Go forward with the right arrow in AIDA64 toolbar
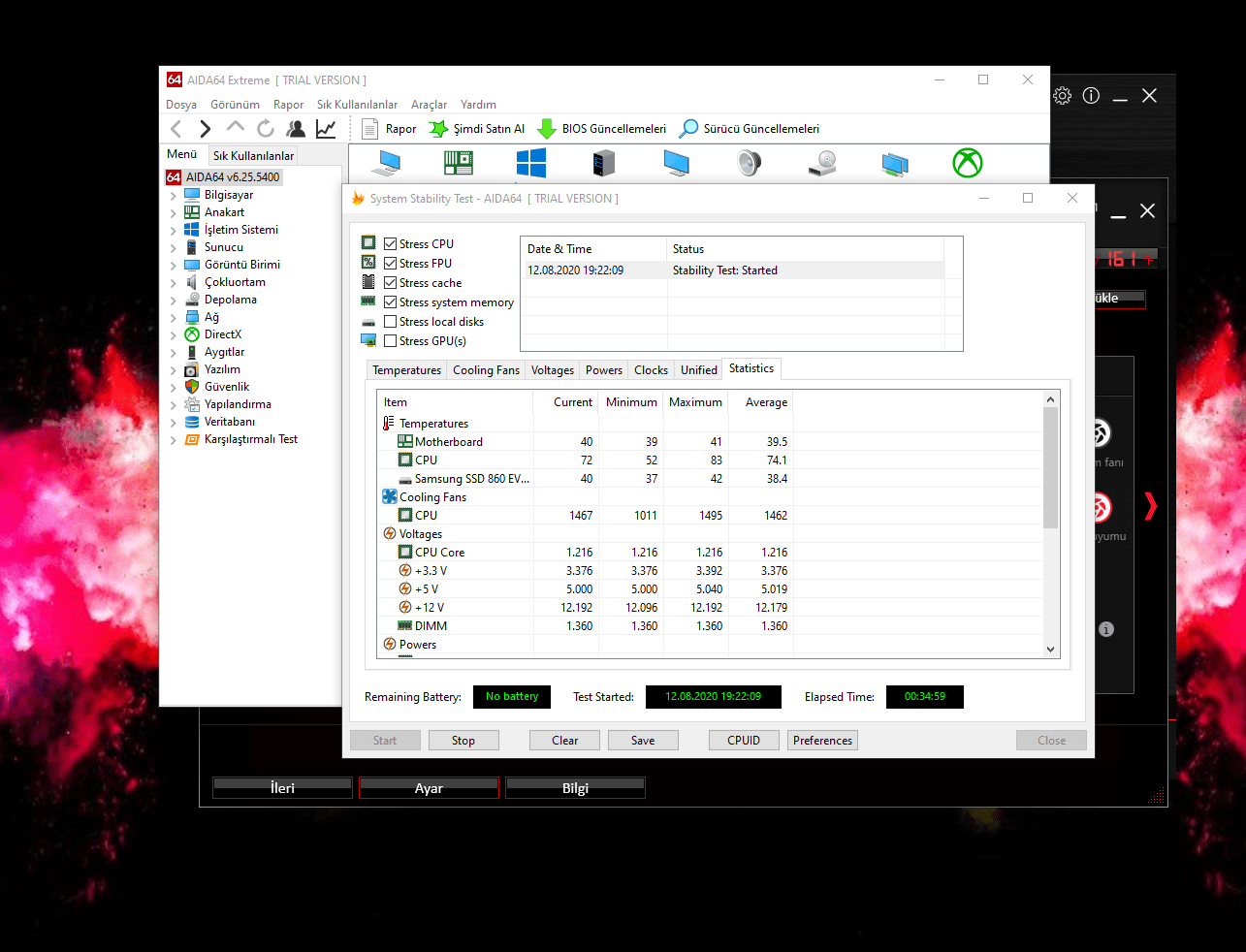Viewport: 1246px width, 952px height. [x=205, y=129]
